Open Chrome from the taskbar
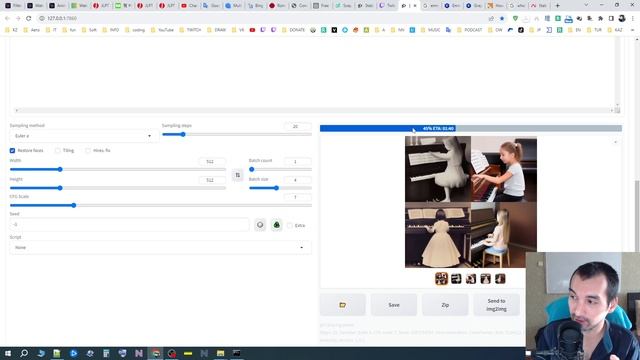The width and height of the screenshot is (640, 360). point(156,353)
